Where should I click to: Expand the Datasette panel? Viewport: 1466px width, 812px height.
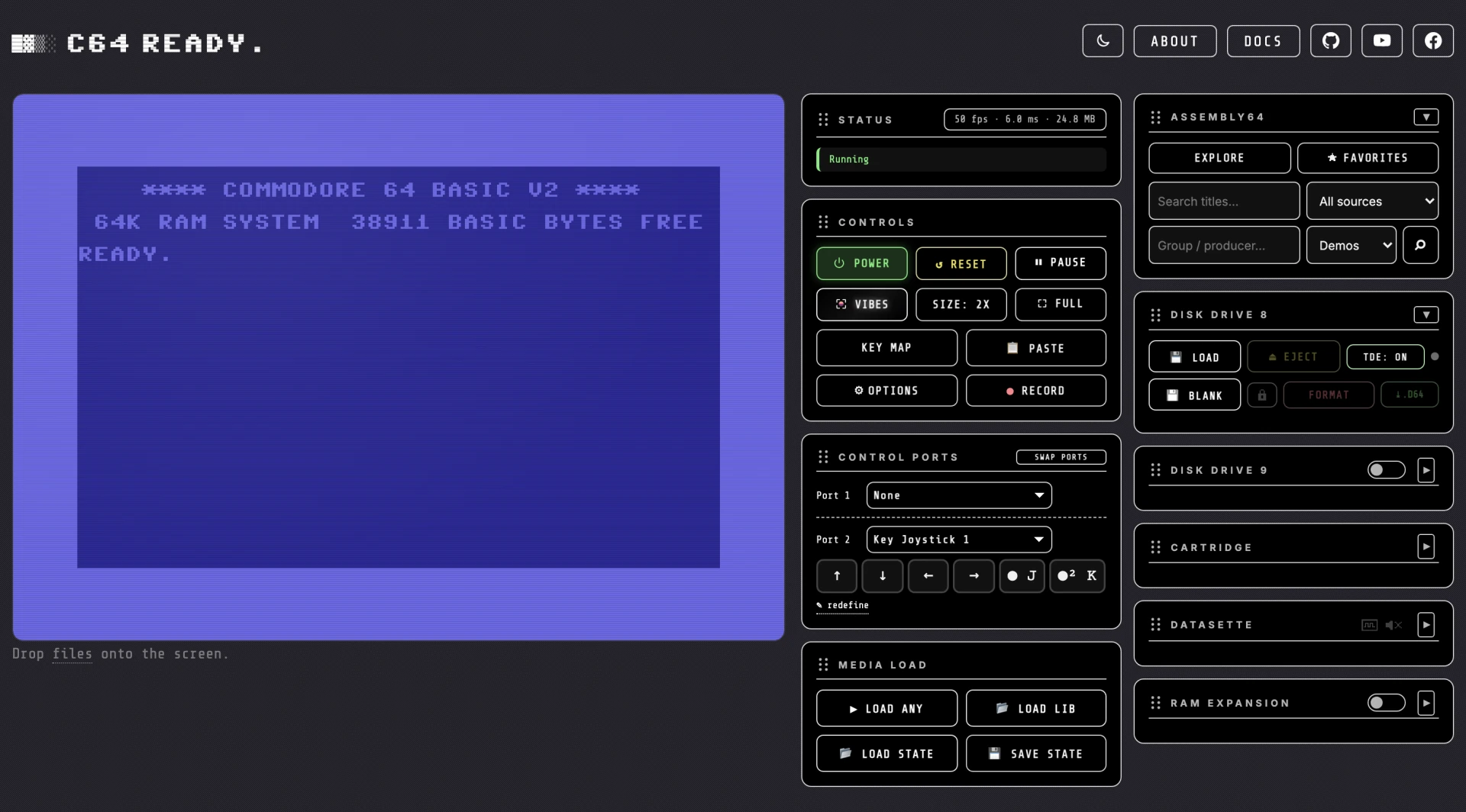(1426, 625)
